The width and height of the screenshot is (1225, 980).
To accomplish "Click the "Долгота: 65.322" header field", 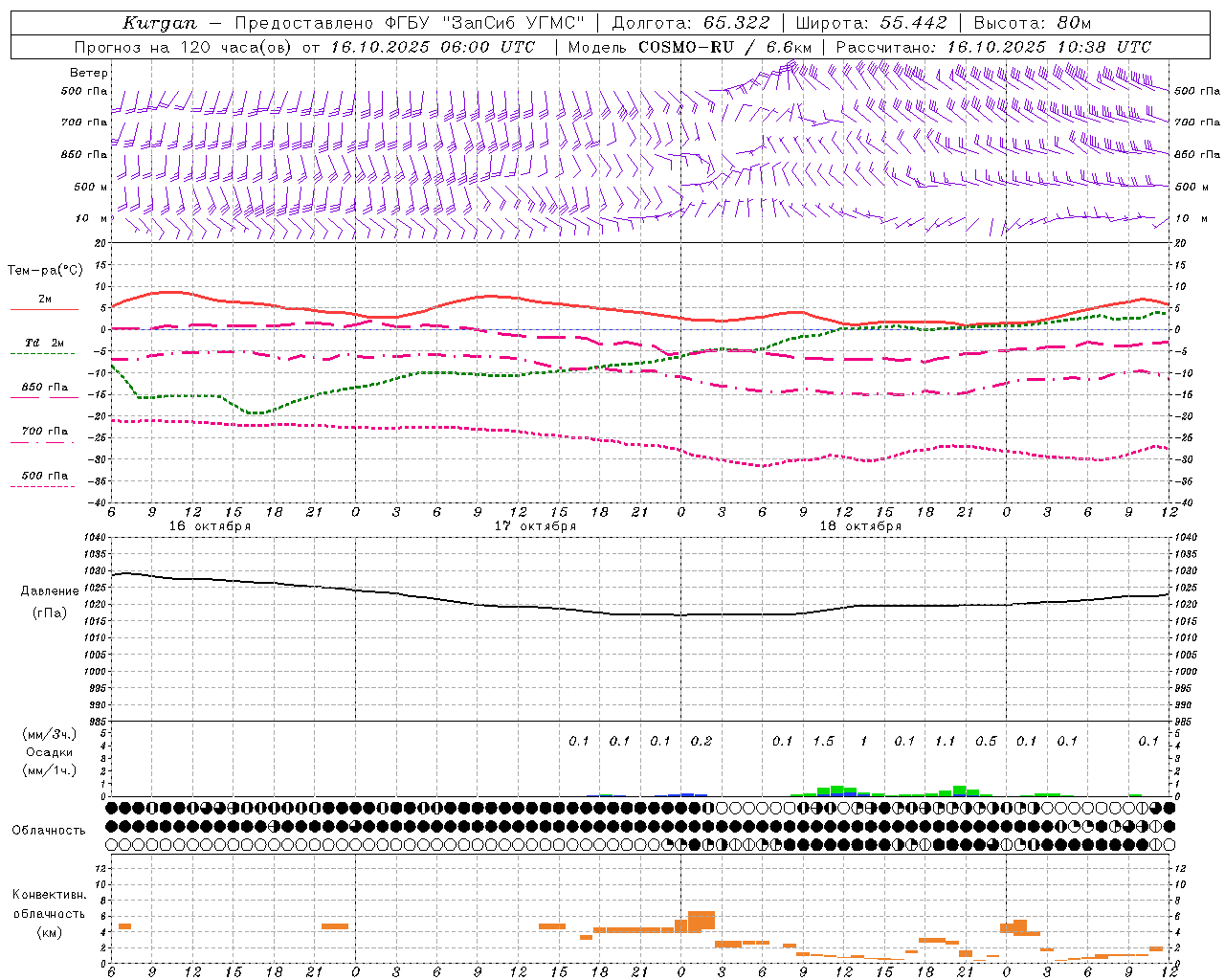I will 691,23.
